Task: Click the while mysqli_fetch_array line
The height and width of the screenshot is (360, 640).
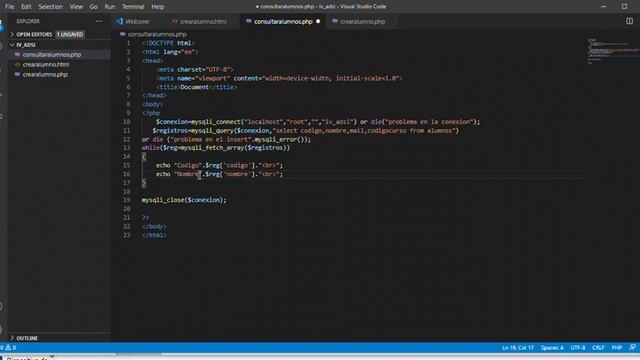Action: 216,148
